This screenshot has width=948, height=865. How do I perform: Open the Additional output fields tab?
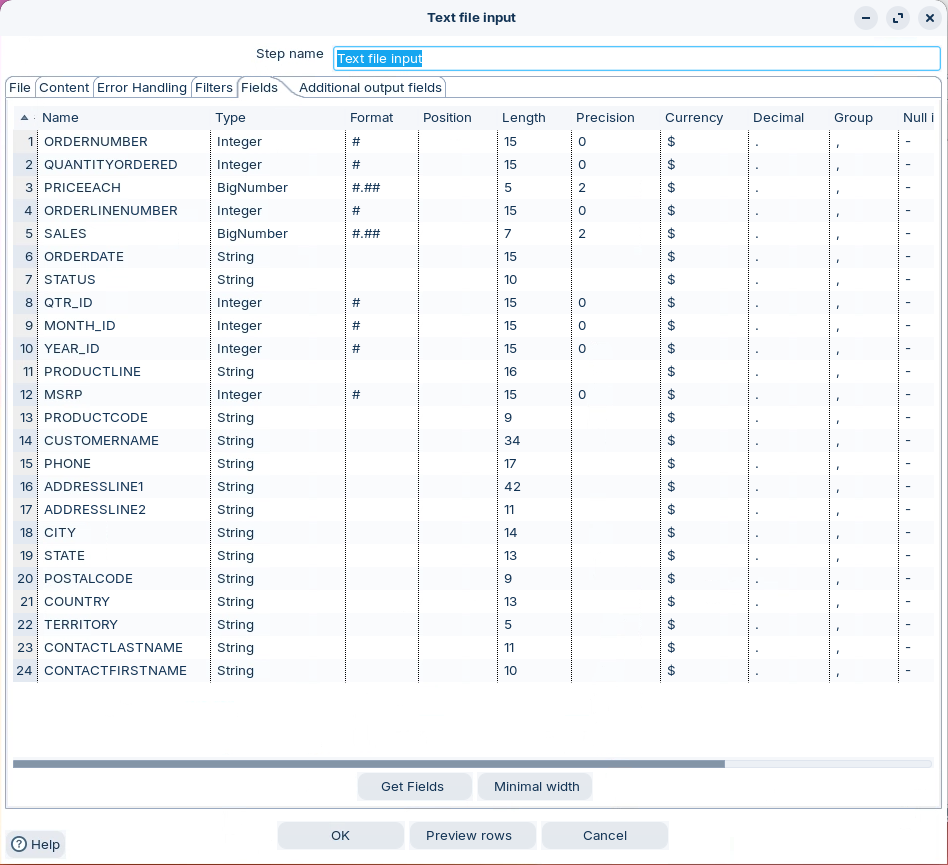pos(370,88)
